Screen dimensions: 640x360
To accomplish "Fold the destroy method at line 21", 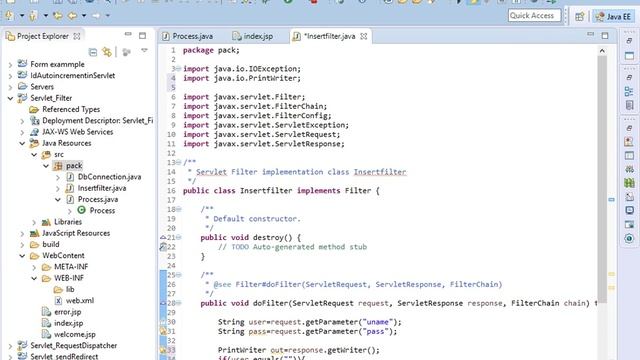I will tap(179, 237).
